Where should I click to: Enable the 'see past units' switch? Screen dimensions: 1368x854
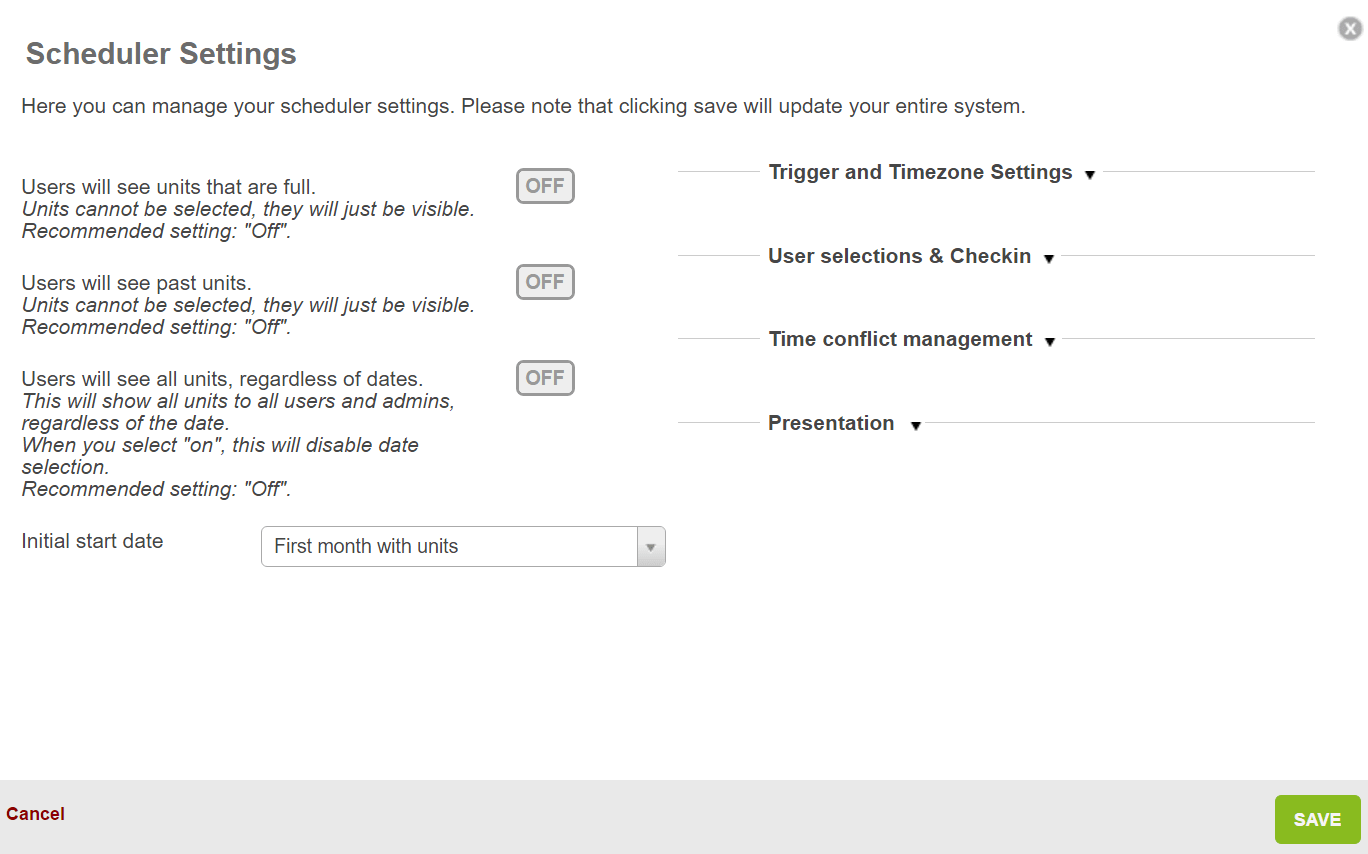[545, 282]
